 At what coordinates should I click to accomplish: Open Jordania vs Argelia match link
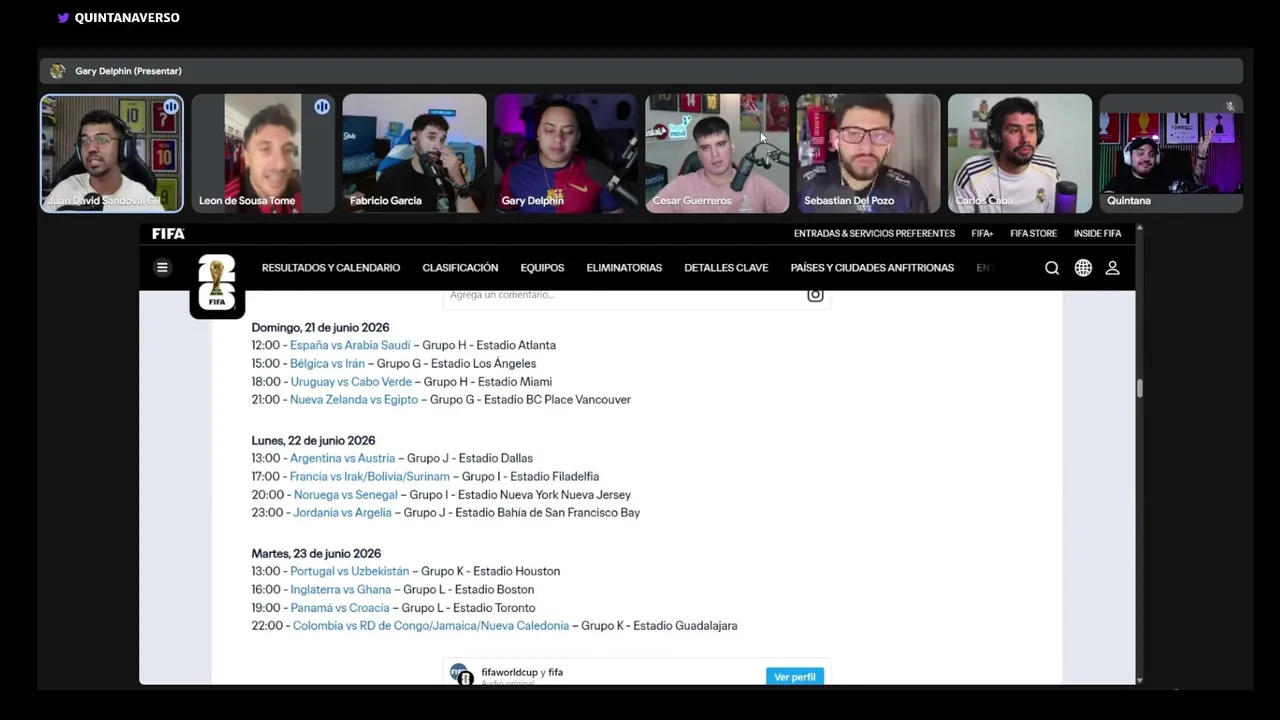coord(342,513)
